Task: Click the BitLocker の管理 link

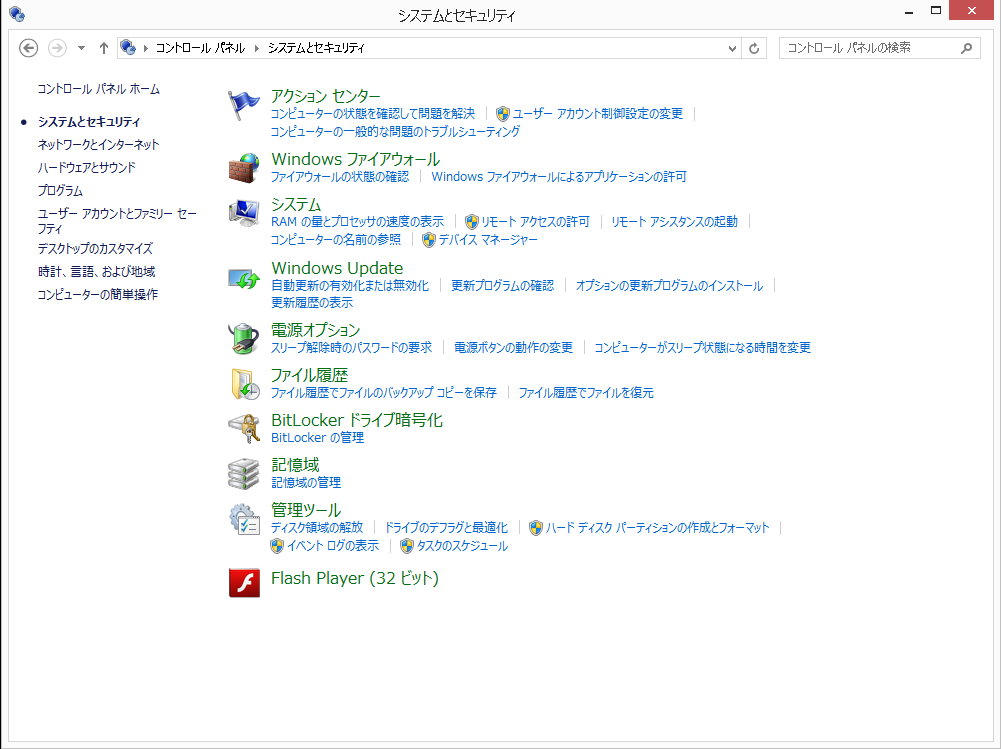Action: pos(317,438)
